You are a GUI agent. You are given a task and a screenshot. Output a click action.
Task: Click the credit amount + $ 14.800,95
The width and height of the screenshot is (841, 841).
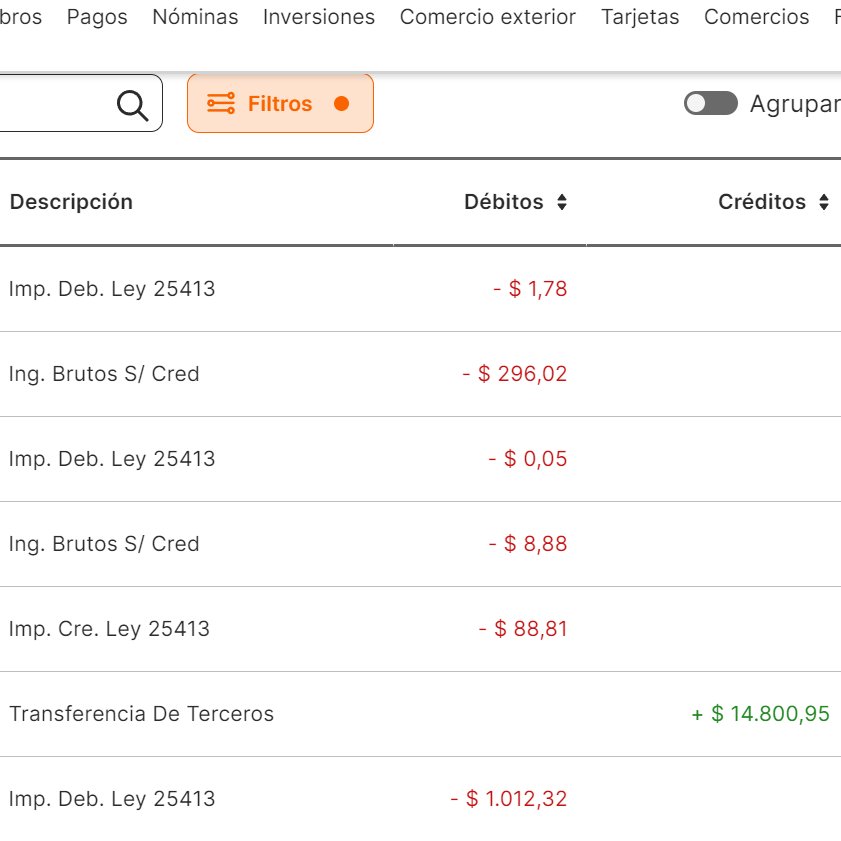[x=761, y=714]
